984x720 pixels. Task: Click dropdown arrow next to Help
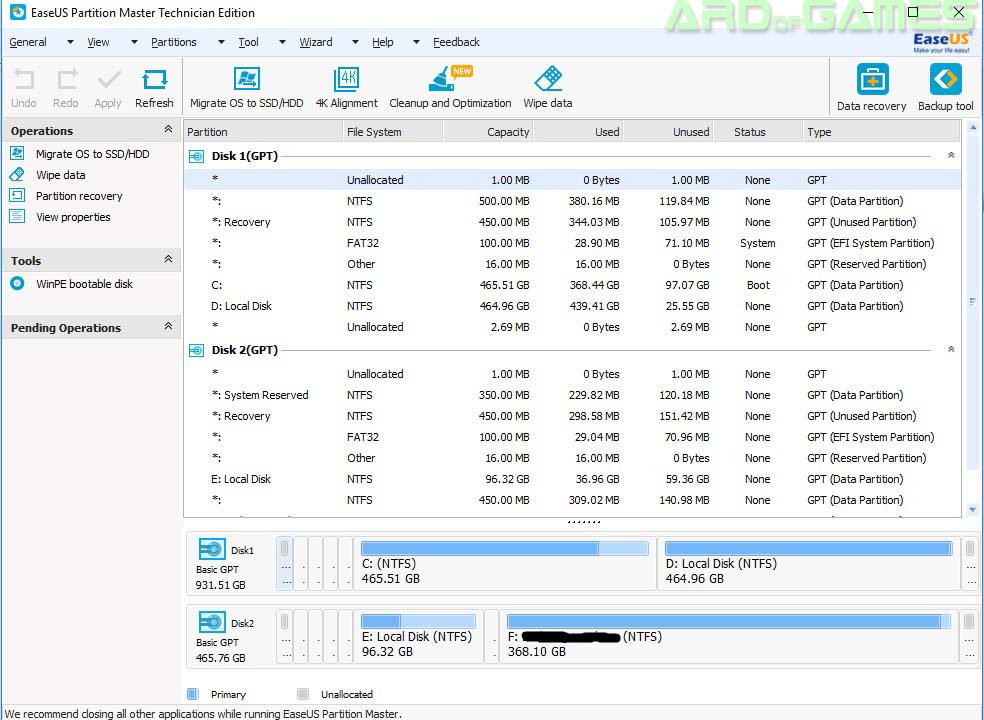pyautogui.click(x=416, y=42)
